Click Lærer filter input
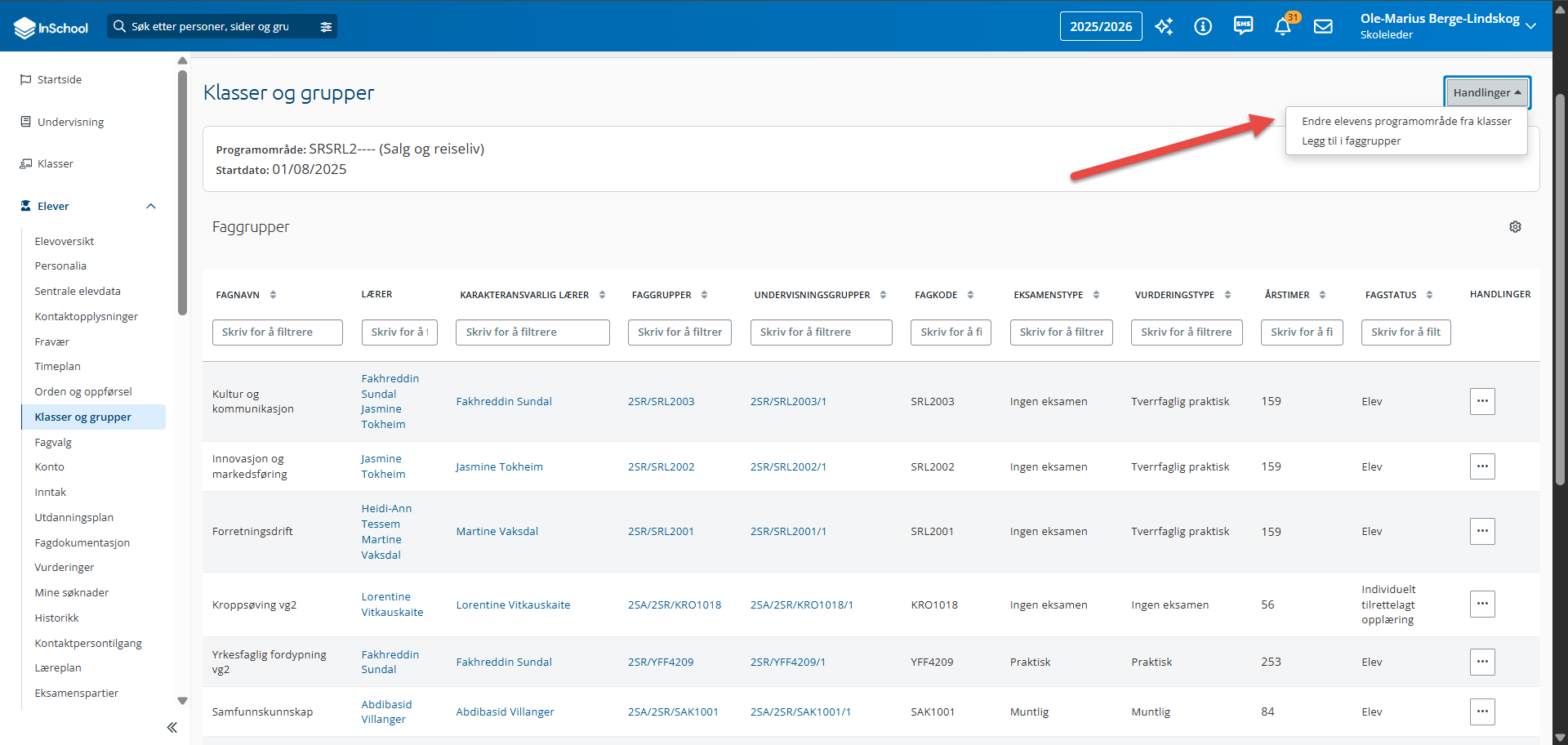 pos(399,332)
